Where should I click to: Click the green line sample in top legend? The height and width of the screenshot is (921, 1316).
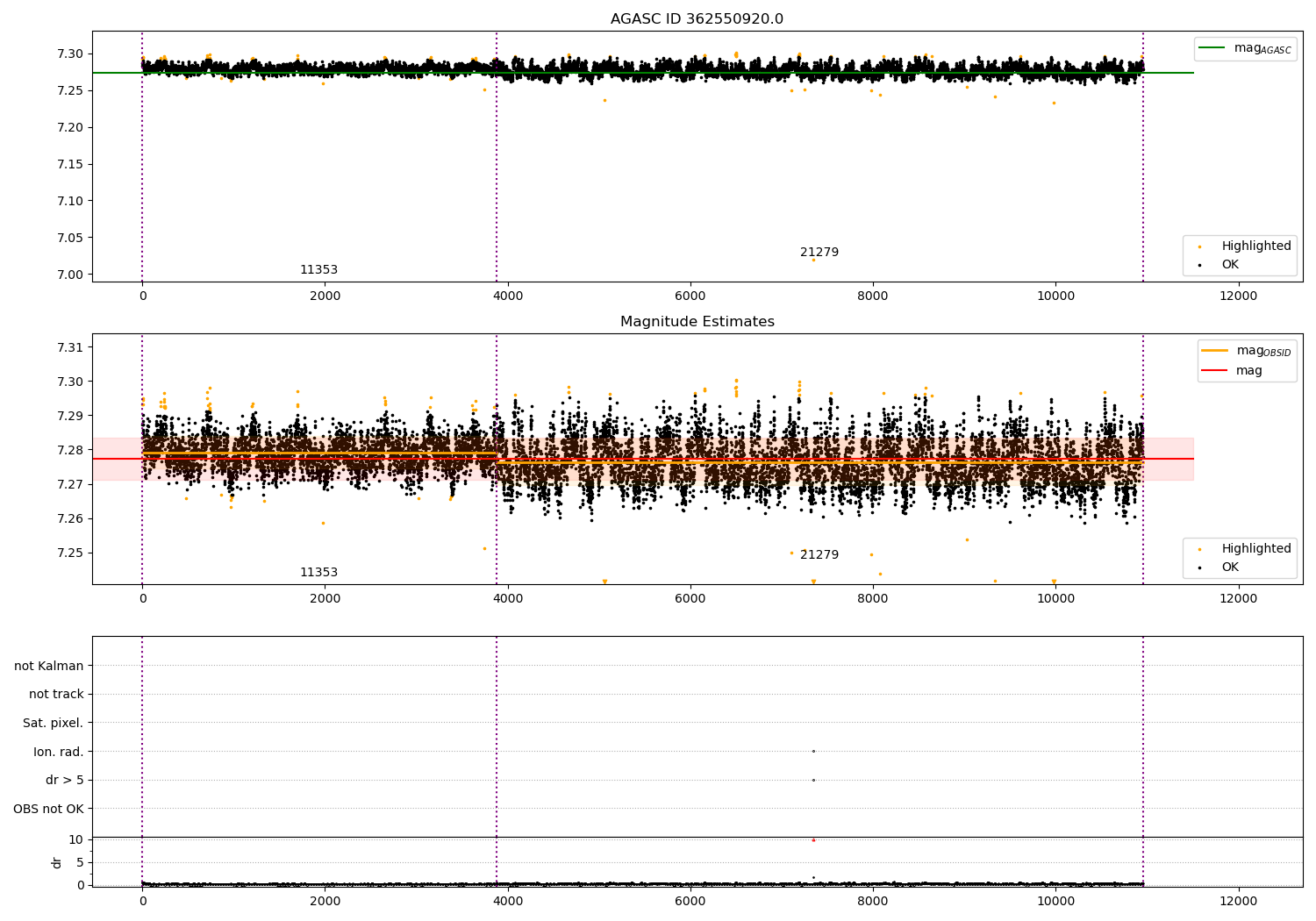(x=1212, y=48)
